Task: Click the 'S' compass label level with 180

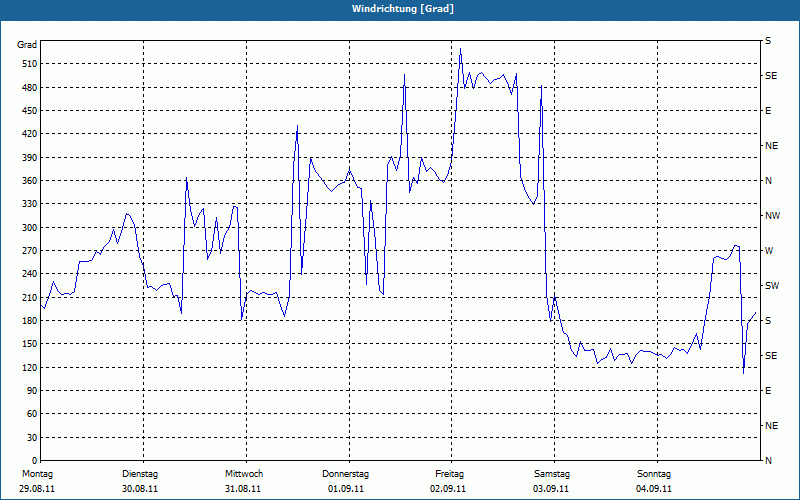Action: [768, 320]
